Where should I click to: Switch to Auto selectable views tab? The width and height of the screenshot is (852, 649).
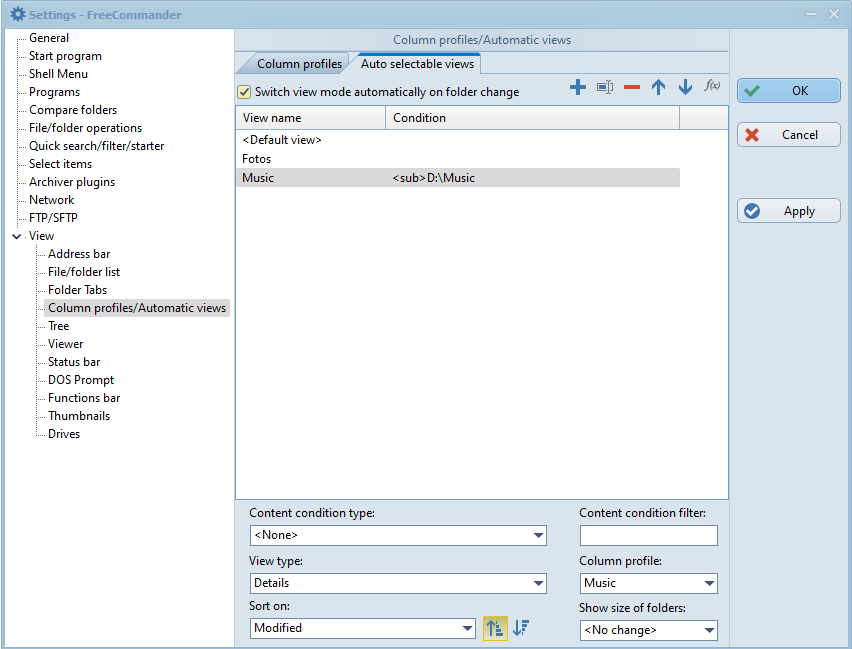pos(417,64)
